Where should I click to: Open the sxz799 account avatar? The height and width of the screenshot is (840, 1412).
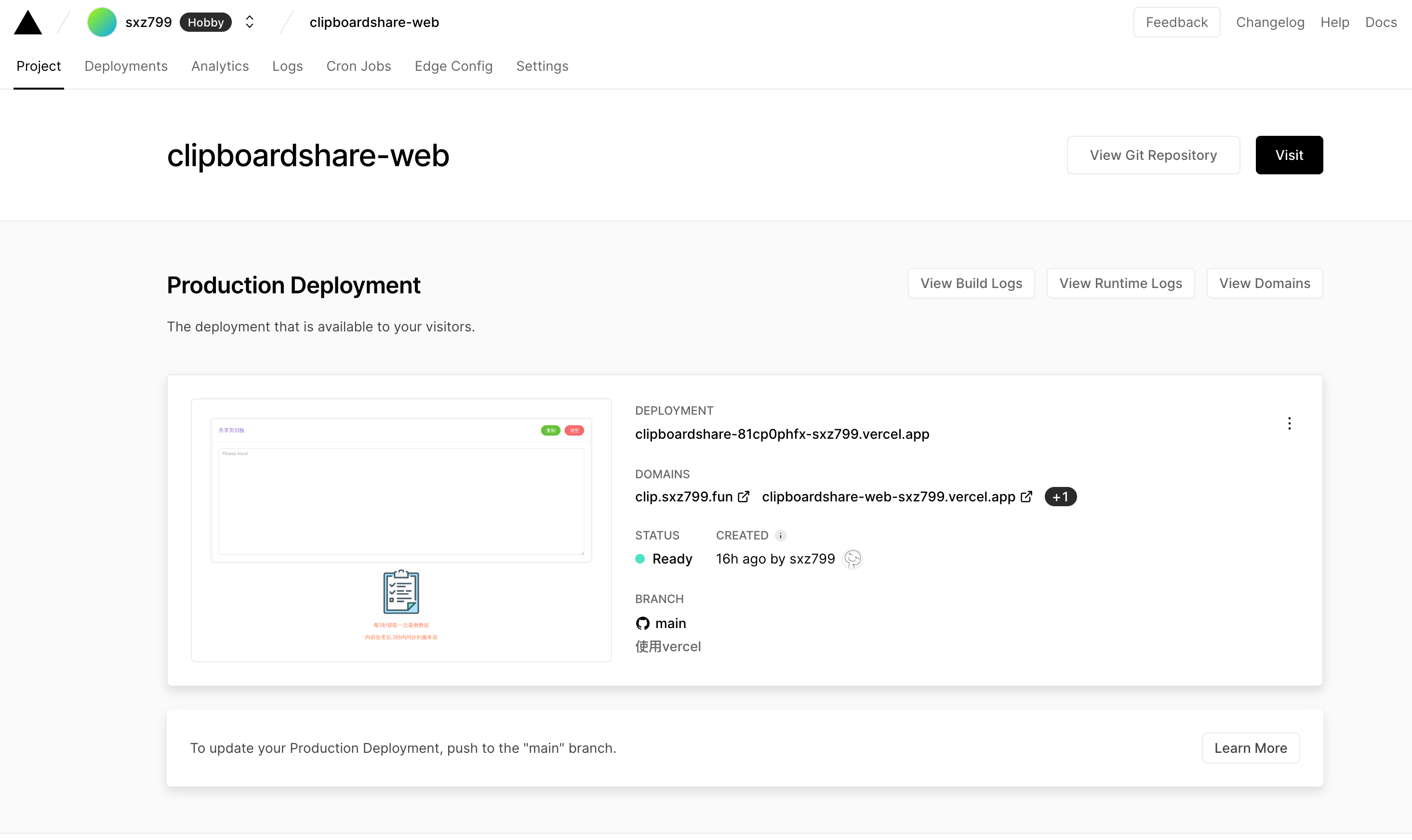102,22
